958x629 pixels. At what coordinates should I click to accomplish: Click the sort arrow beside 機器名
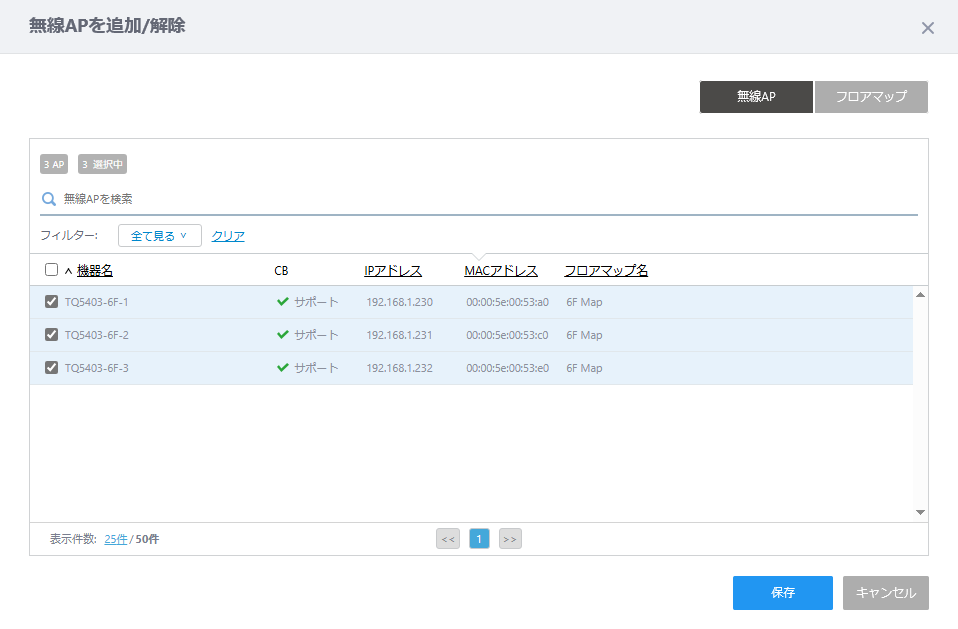[68, 271]
